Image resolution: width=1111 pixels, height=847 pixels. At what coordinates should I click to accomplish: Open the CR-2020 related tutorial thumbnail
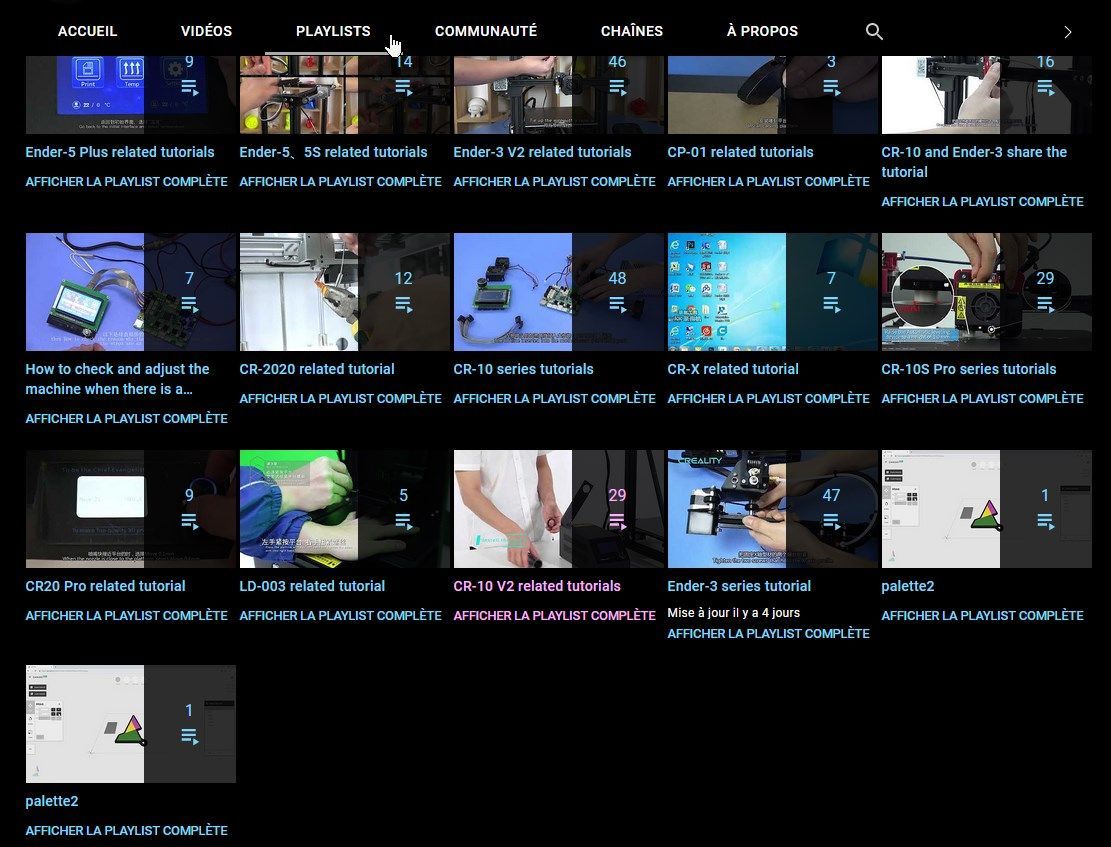[344, 292]
